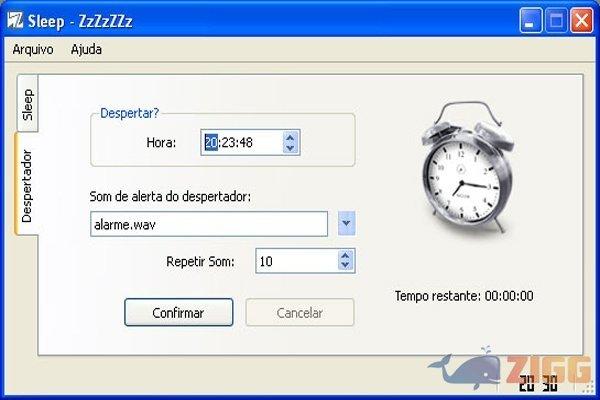Image resolution: width=600 pixels, height=400 pixels.
Task: Click the Repetir Som: label
Action: (200, 262)
